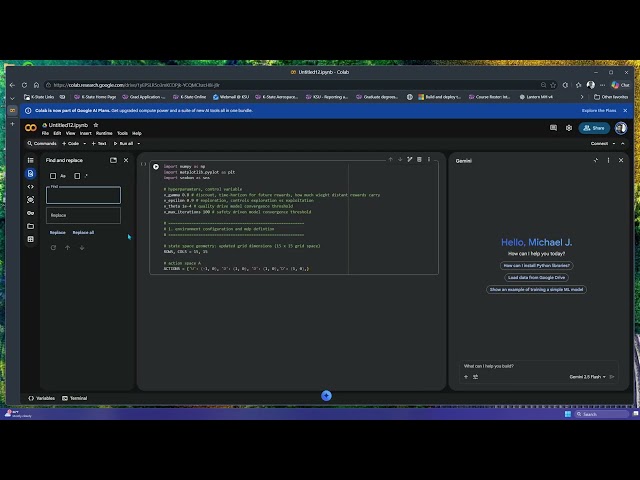Click the cell AI edit wand icon
640x480 pixels.
[x=409, y=160]
